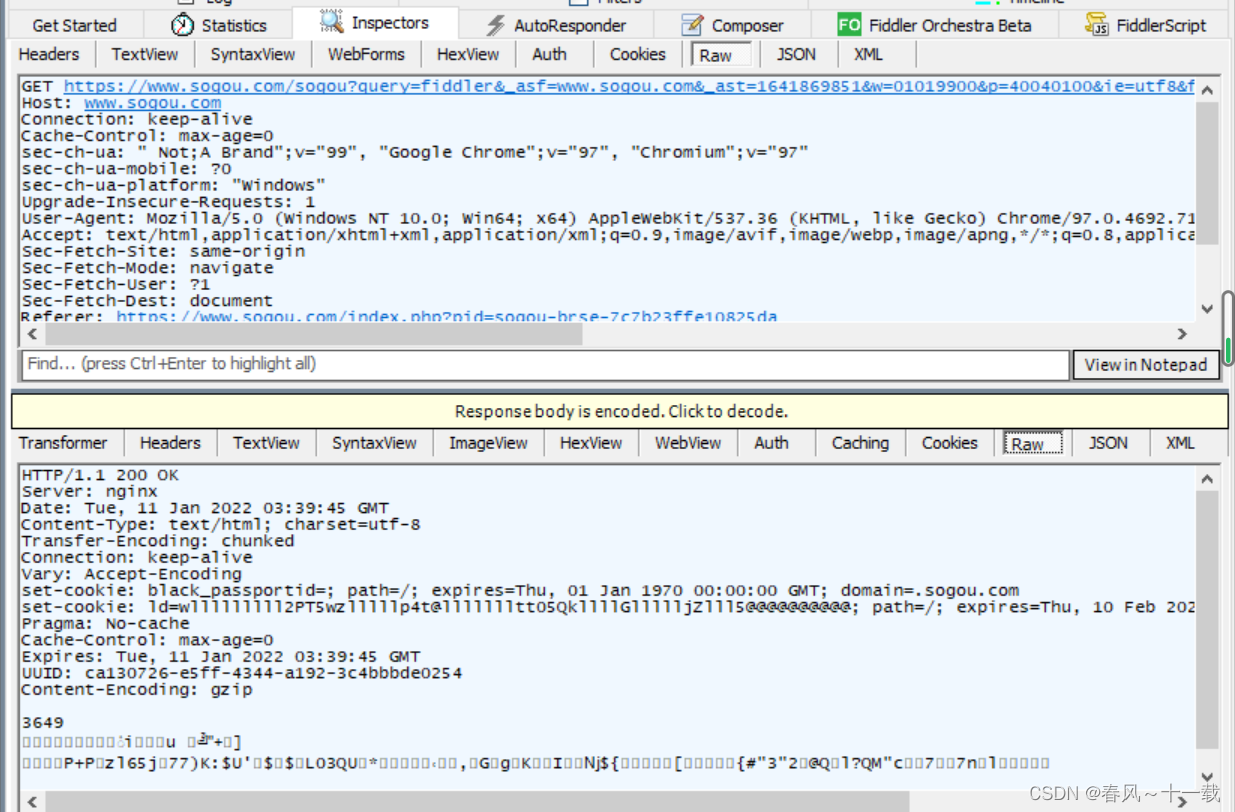Click the 'Sec-Fetch-Mode: navigate' request line
The height and width of the screenshot is (812, 1235).
(x=147, y=268)
